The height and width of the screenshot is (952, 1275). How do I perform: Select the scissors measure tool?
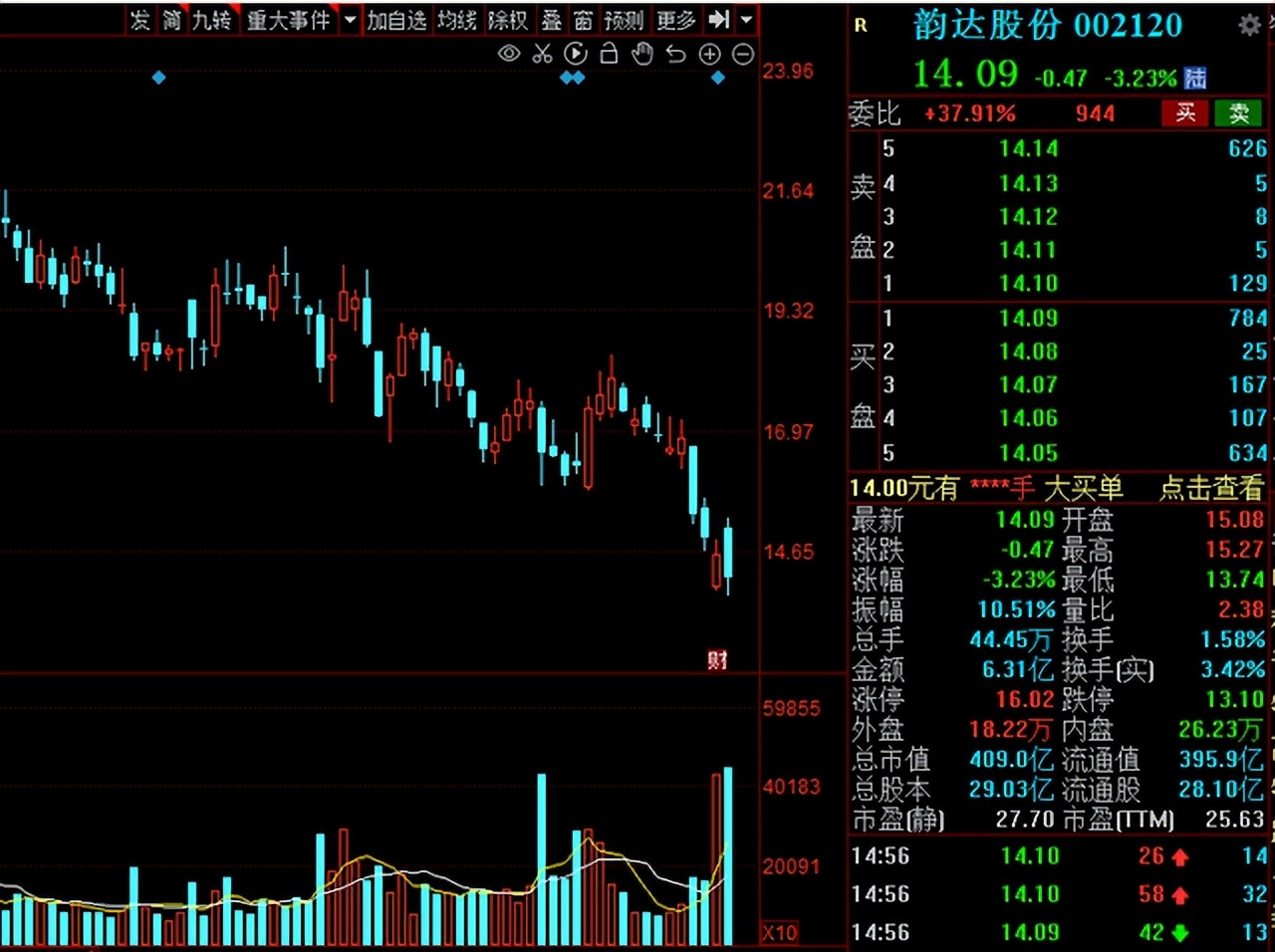542,54
